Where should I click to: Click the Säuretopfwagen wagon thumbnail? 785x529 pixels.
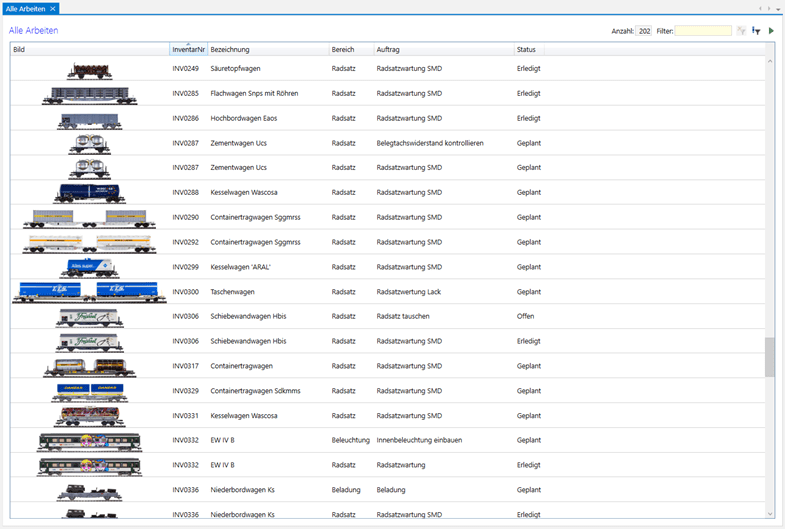pos(89,70)
